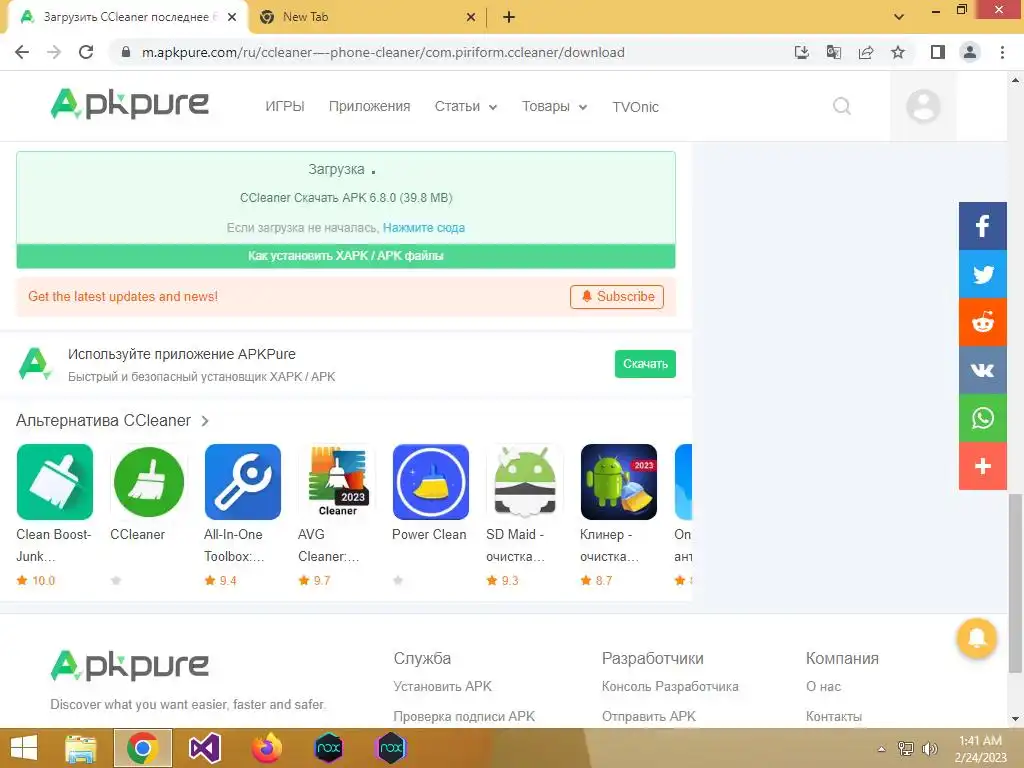This screenshot has height=768, width=1024.
Task: Open the user profile avatar icon
Action: click(x=923, y=106)
